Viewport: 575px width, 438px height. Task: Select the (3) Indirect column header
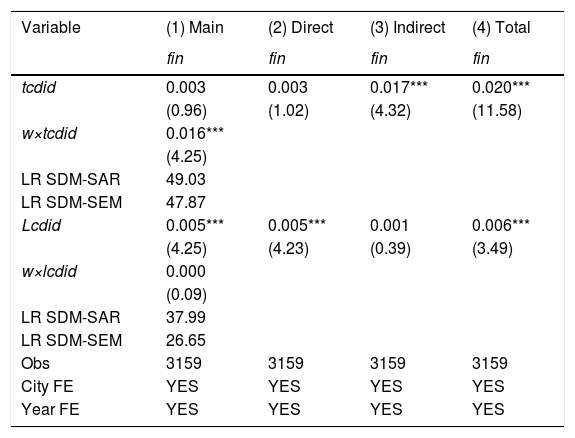pyautogui.click(x=408, y=28)
